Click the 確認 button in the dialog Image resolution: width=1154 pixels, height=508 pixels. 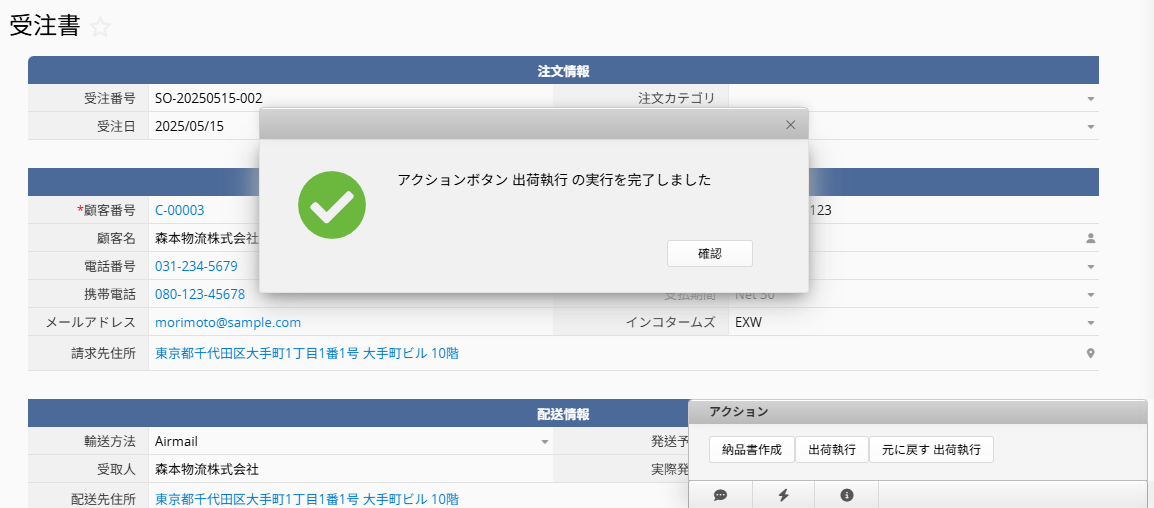709,253
